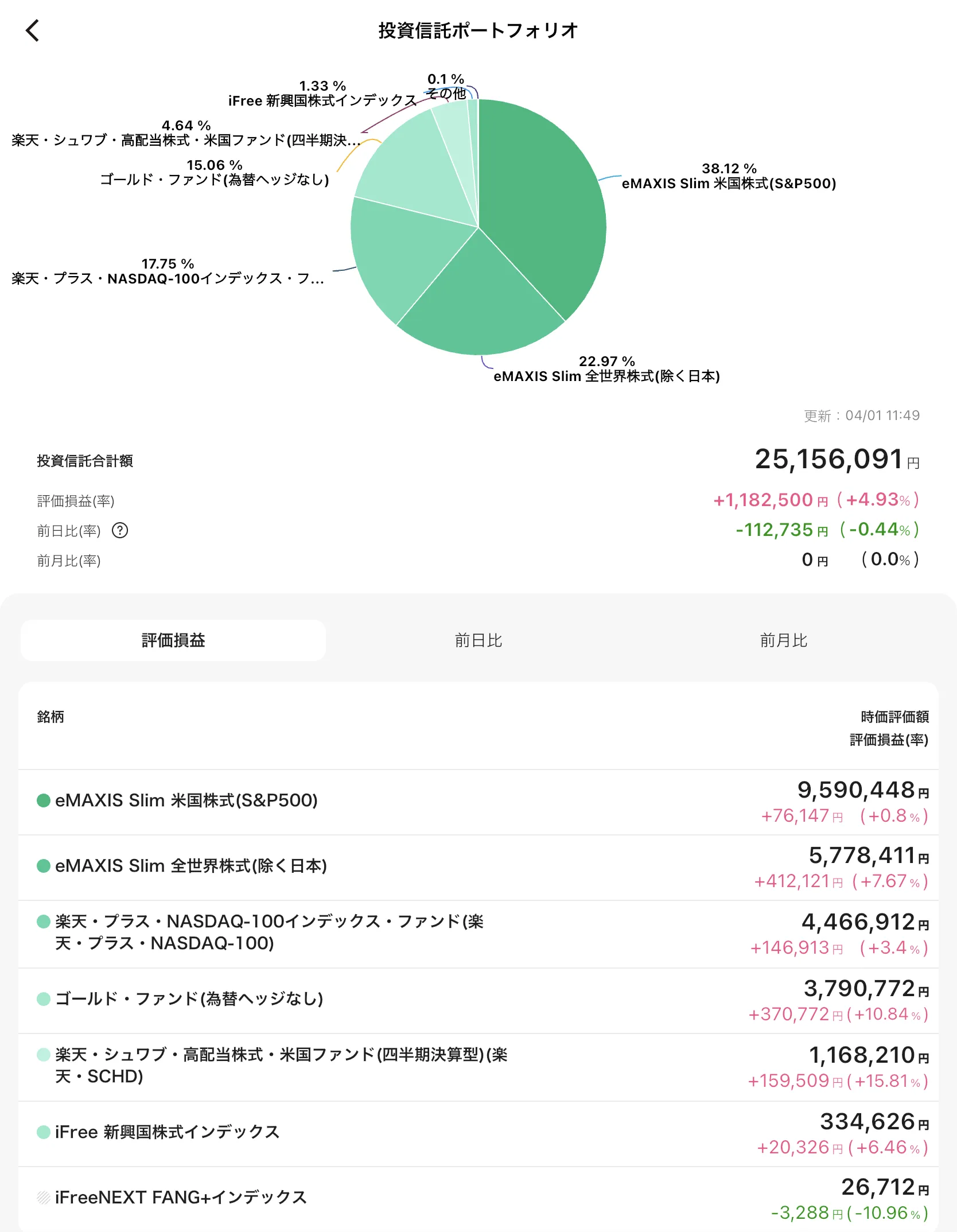Click the 38.12% percentage label
Image resolution: width=957 pixels, height=1232 pixels.
pyautogui.click(x=728, y=169)
